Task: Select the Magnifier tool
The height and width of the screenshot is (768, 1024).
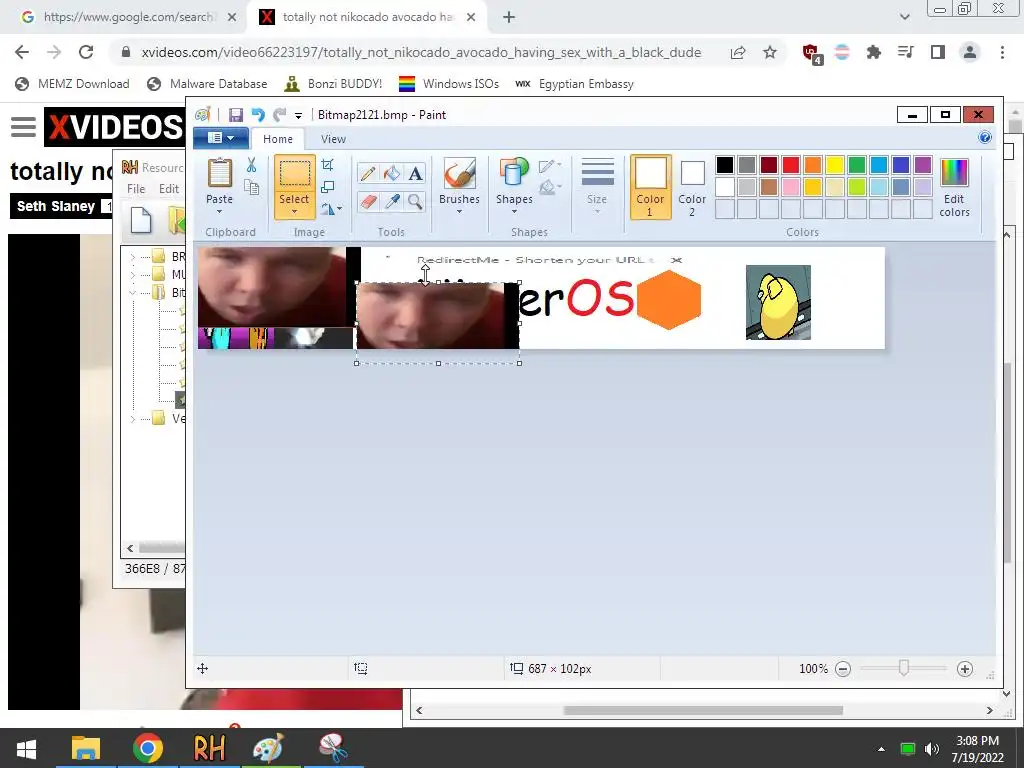Action: pyautogui.click(x=415, y=201)
